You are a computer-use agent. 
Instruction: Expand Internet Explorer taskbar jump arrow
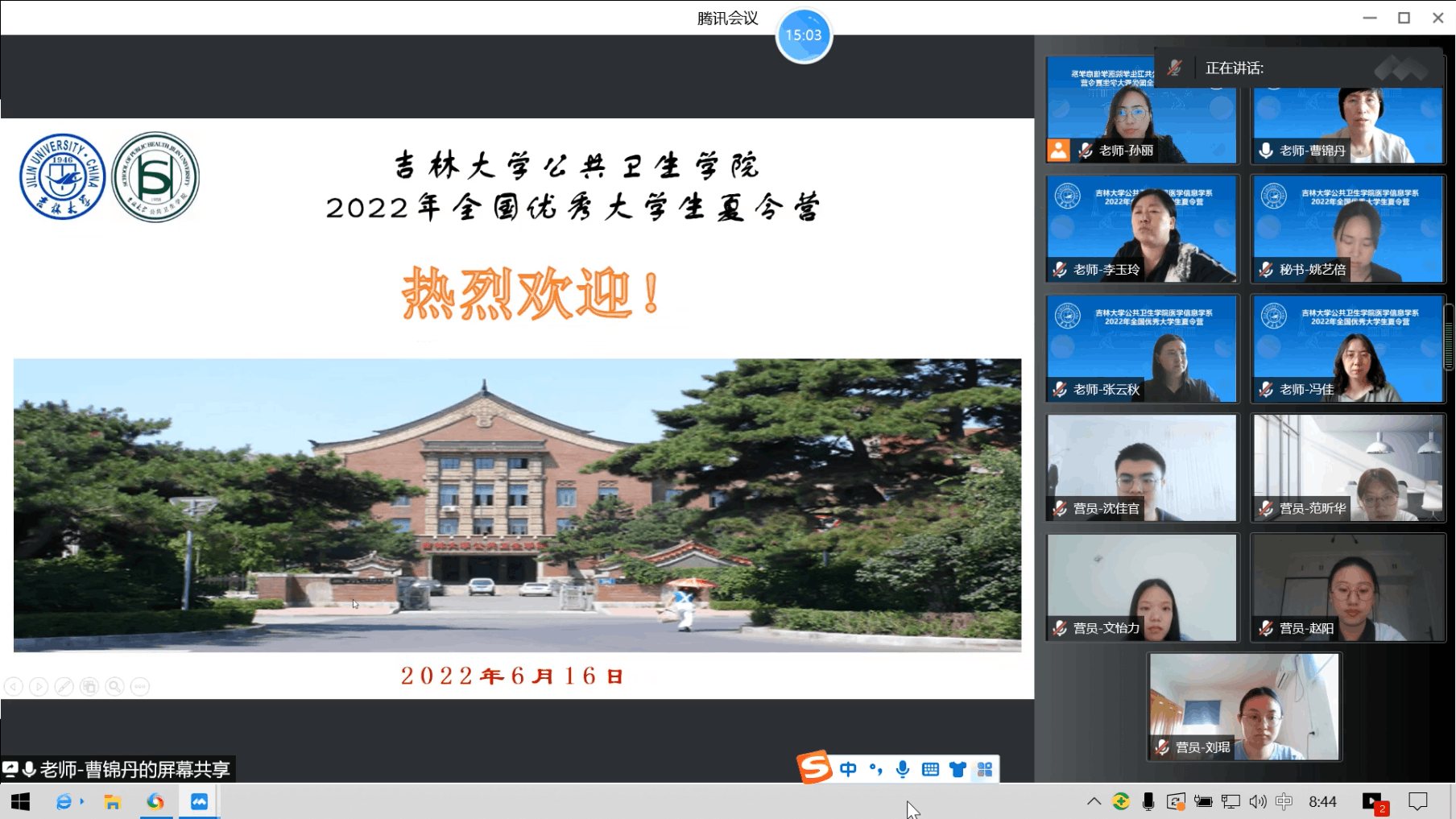click(x=82, y=801)
